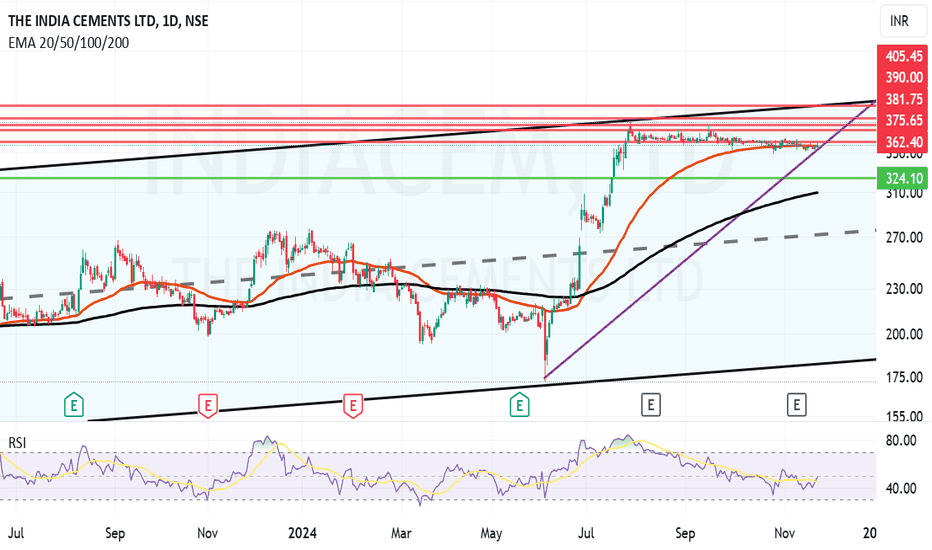Select the EMA 20/50/100/200 indicator label

68,43
